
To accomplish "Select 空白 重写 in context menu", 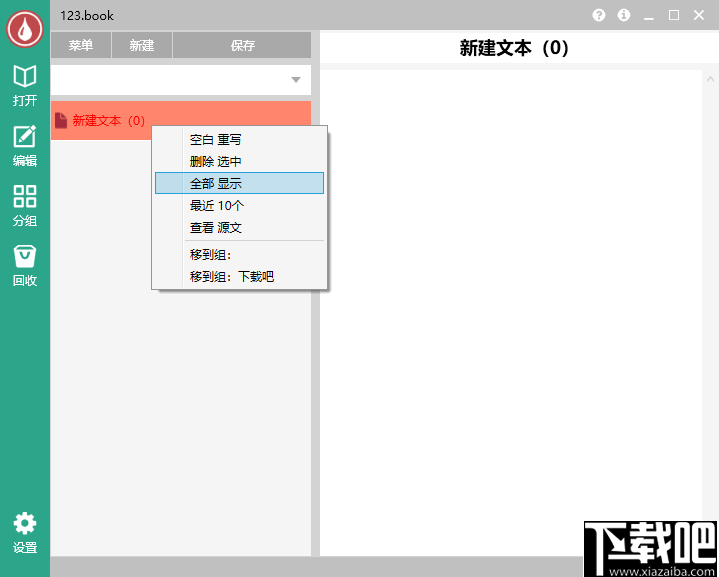I will pyautogui.click(x=239, y=139).
